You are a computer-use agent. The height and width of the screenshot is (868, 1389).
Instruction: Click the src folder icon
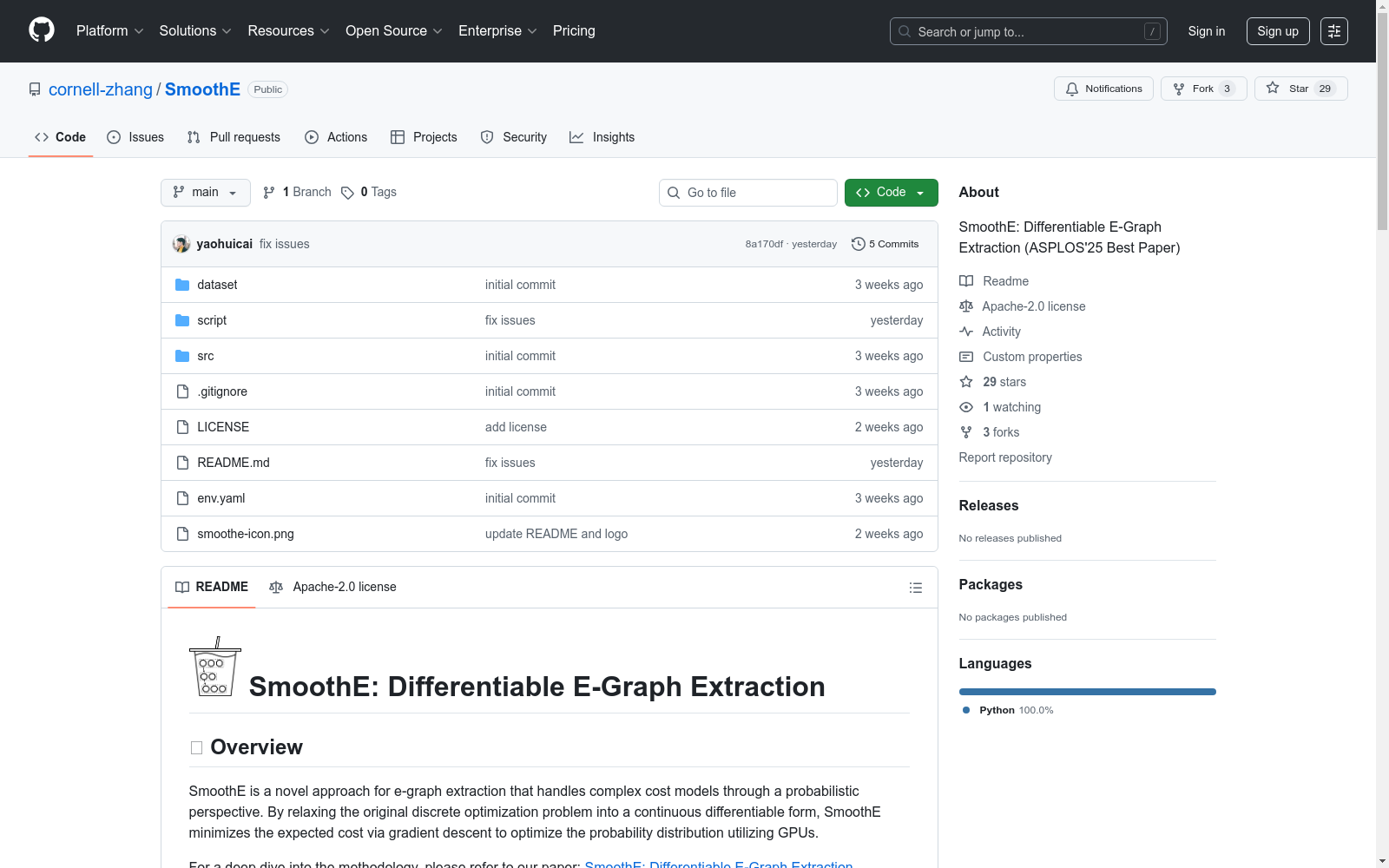coord(182,356)
